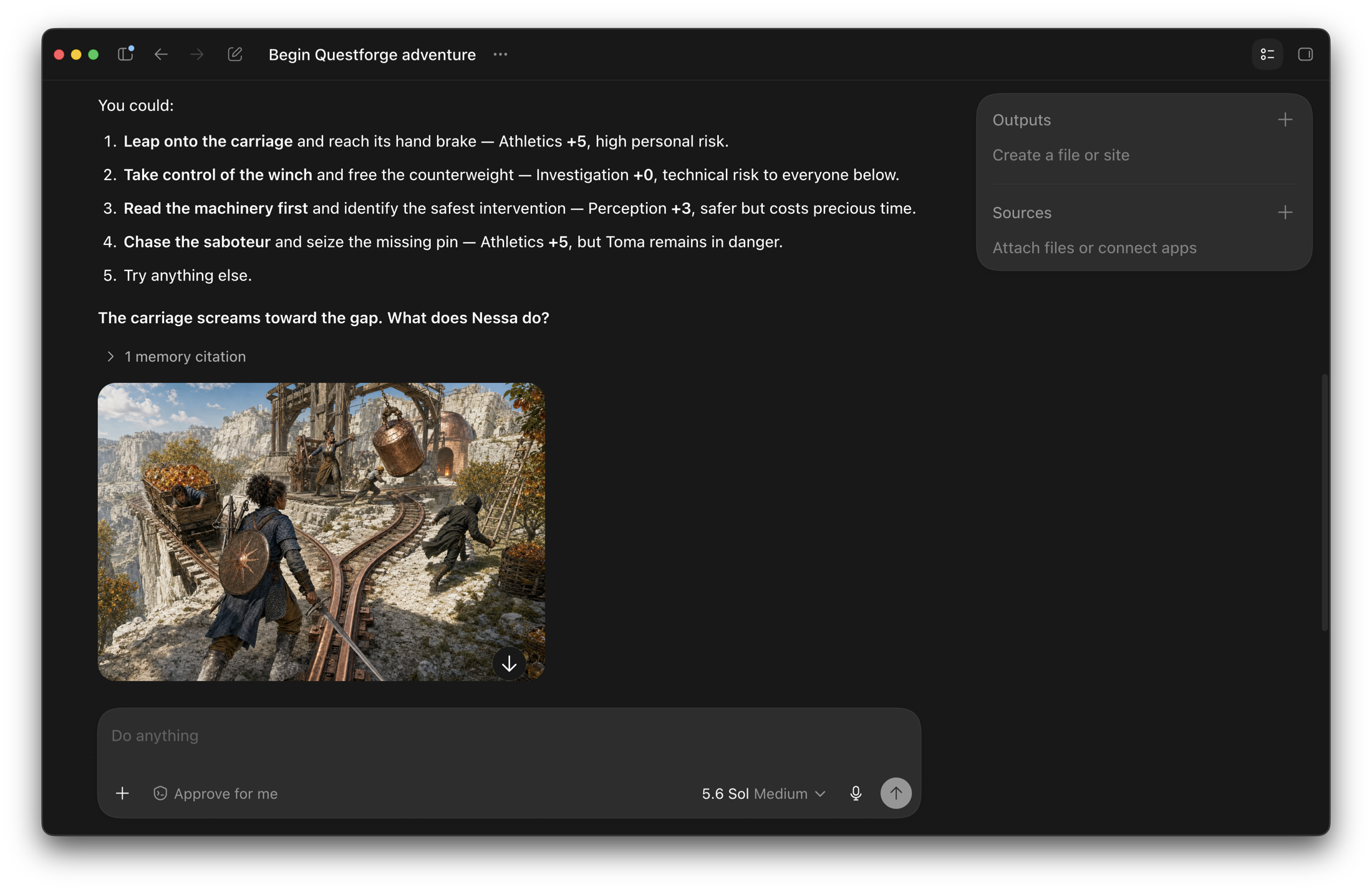1372x891 pixels.
Task: Toggle the right side panel icon
Action: point(1305,54)
